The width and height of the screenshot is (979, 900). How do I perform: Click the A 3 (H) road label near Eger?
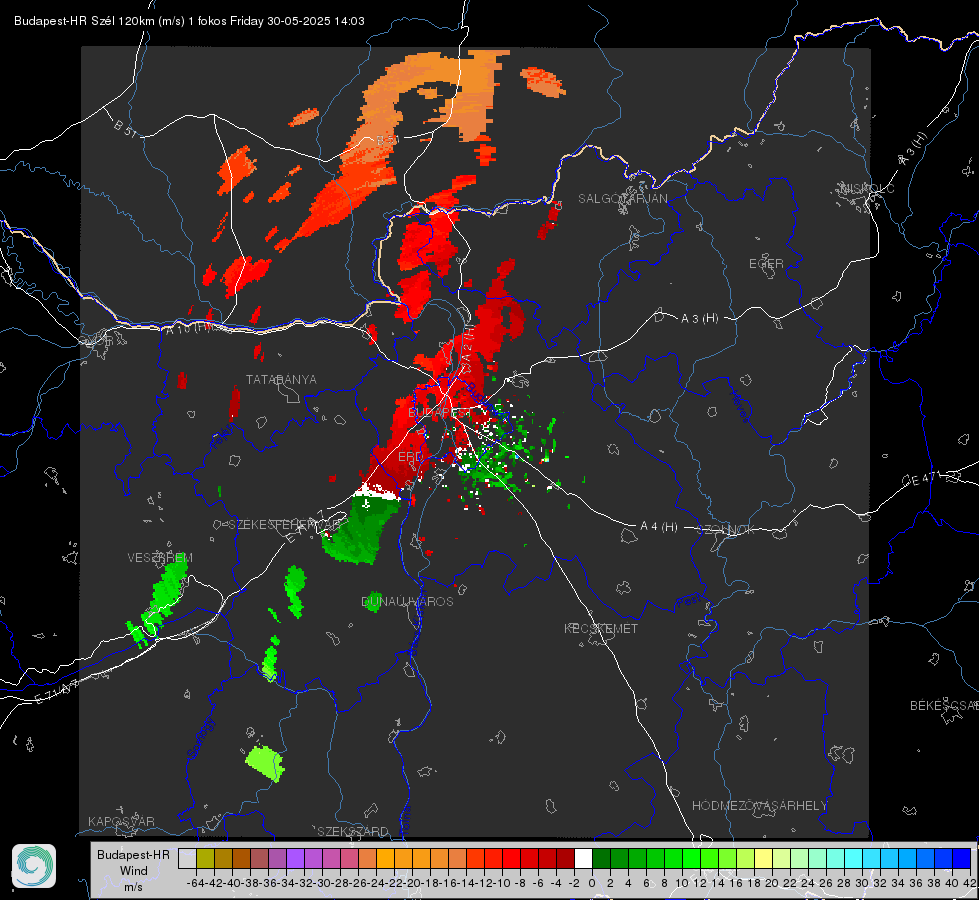[x=699, y=319]
